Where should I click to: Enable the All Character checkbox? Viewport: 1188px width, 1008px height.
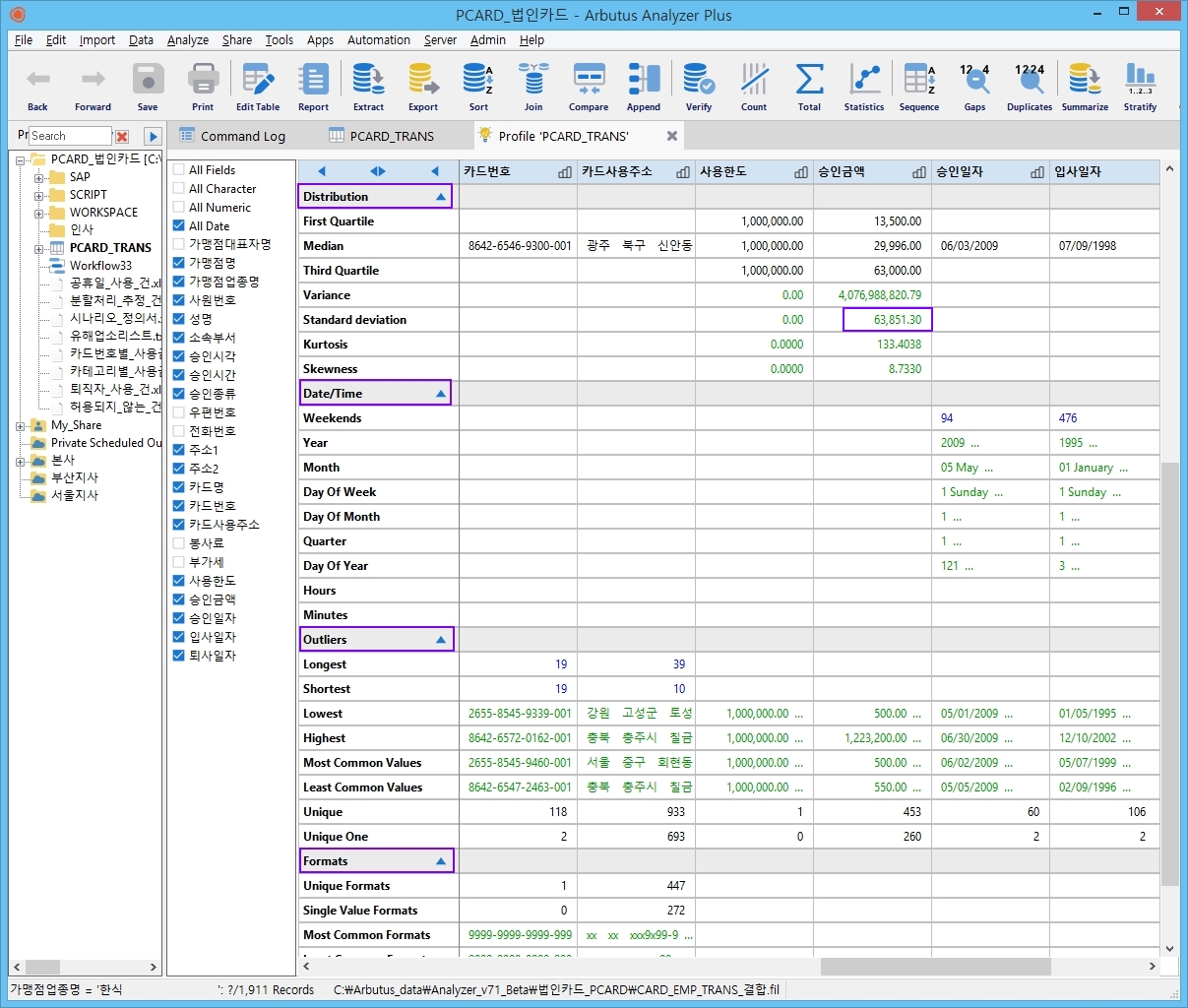click(x=179, y=189)
